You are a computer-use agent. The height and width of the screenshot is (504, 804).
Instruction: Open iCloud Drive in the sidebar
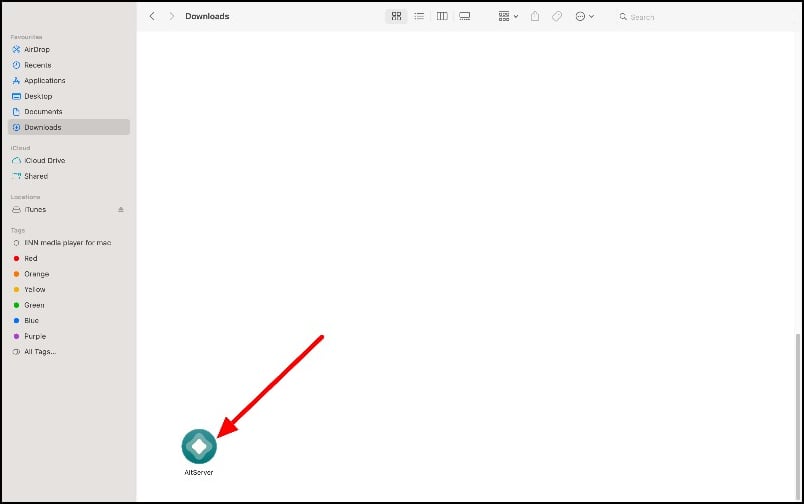tap(69, 160)
